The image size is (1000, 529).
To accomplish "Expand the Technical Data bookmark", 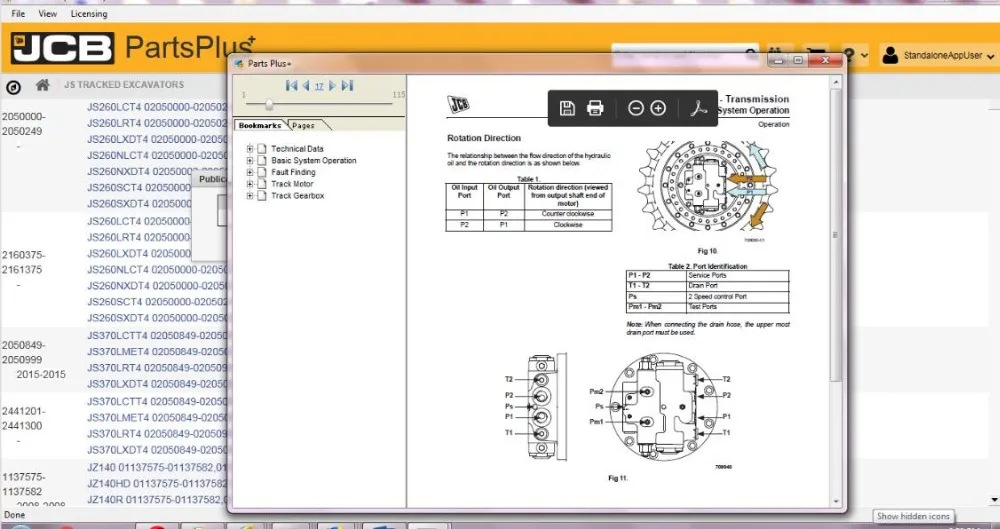I will tap(250, 149).
